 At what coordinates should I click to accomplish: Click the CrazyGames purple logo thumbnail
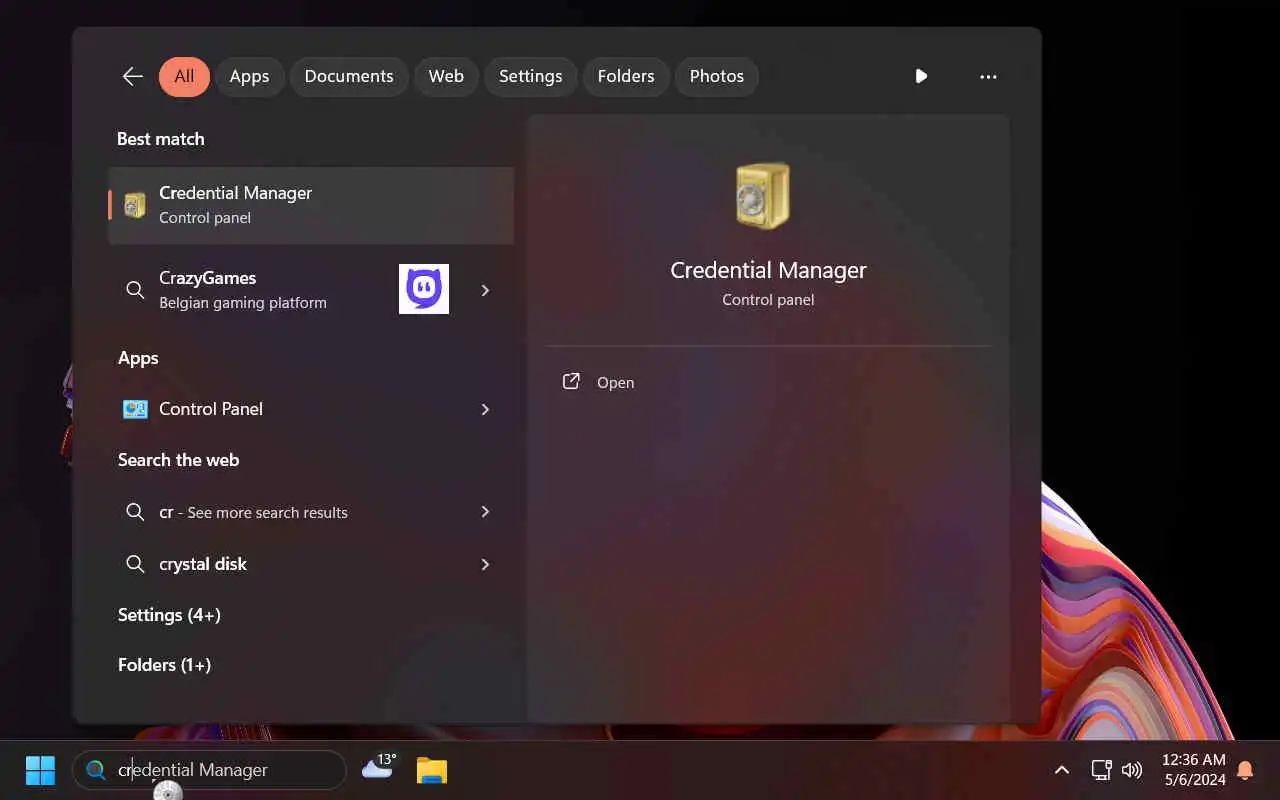(x=424, y=289)
